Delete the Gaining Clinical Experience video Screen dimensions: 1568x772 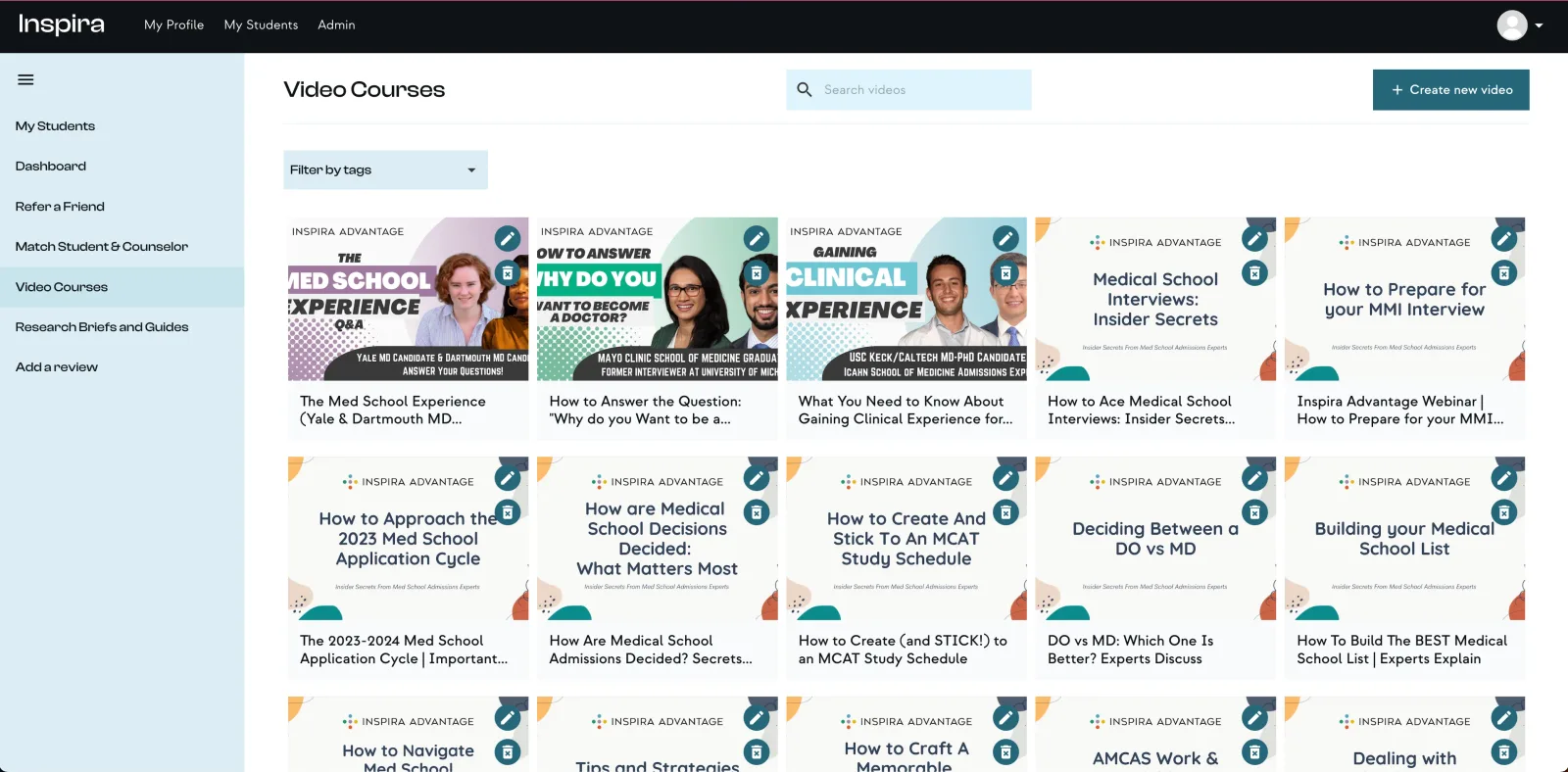(x=1005, y=273)
